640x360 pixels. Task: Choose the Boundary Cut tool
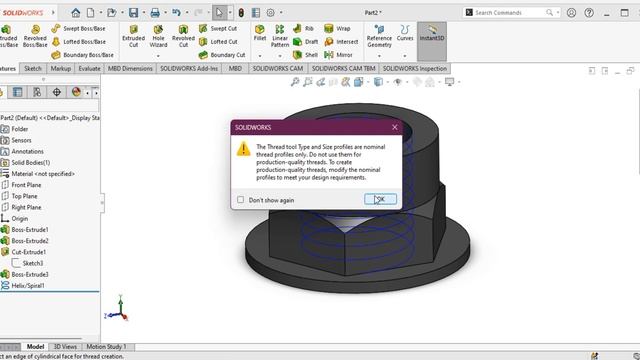[222, 55]
